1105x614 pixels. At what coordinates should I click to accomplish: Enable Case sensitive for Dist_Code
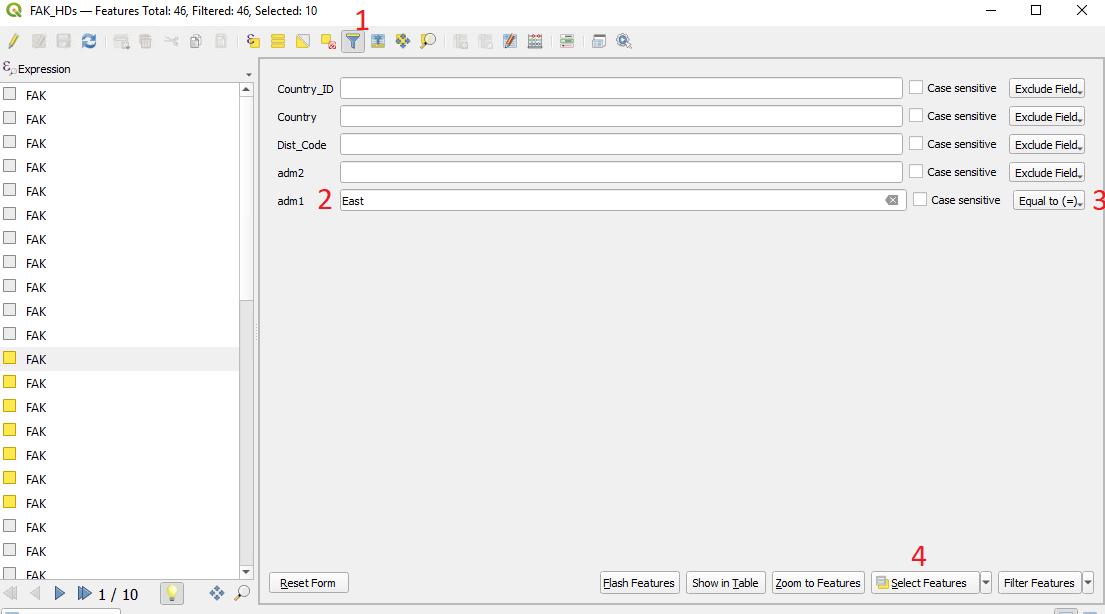(916, 143)
